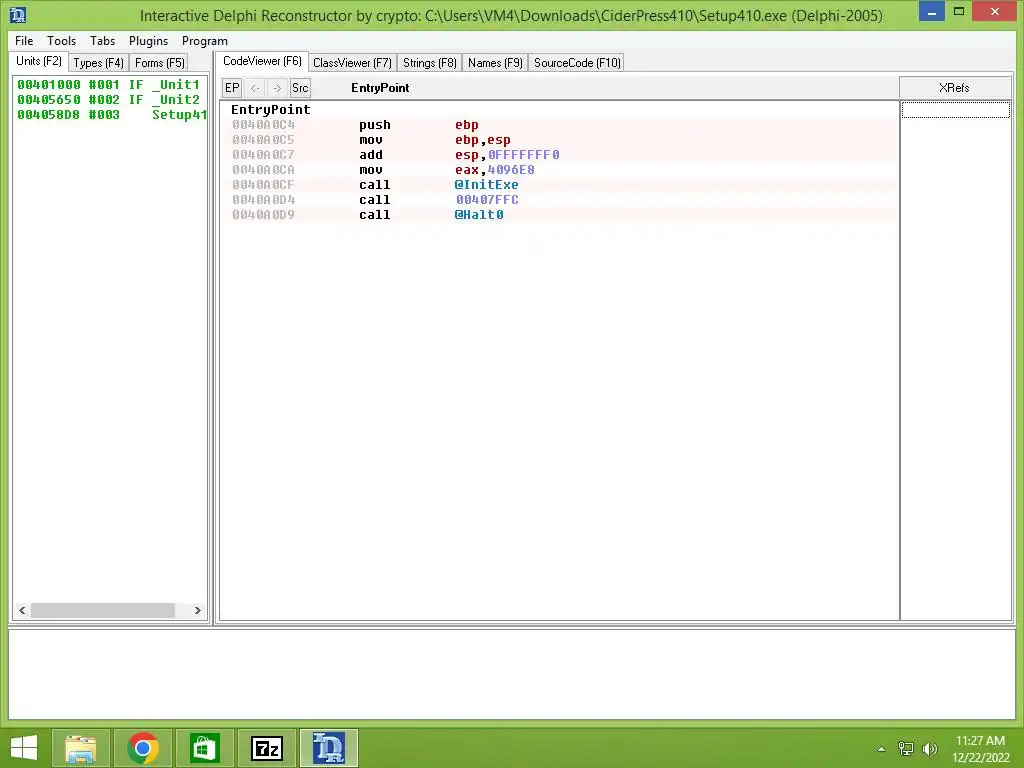1024x768 pixels.
Task: Click IDR taskbar icon
Action: (328, 748)
